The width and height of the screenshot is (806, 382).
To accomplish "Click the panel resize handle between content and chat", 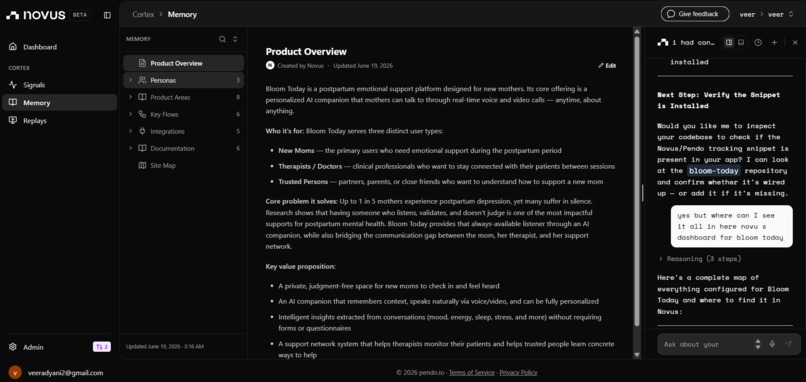I will pyautogui.click(x=643, y=193).
